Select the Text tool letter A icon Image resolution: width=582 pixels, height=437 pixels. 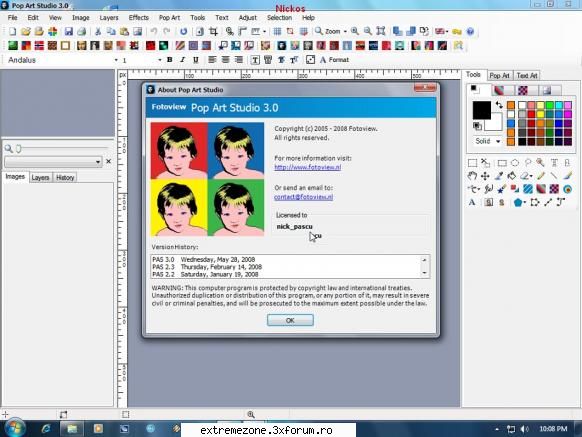coord(472,202)
